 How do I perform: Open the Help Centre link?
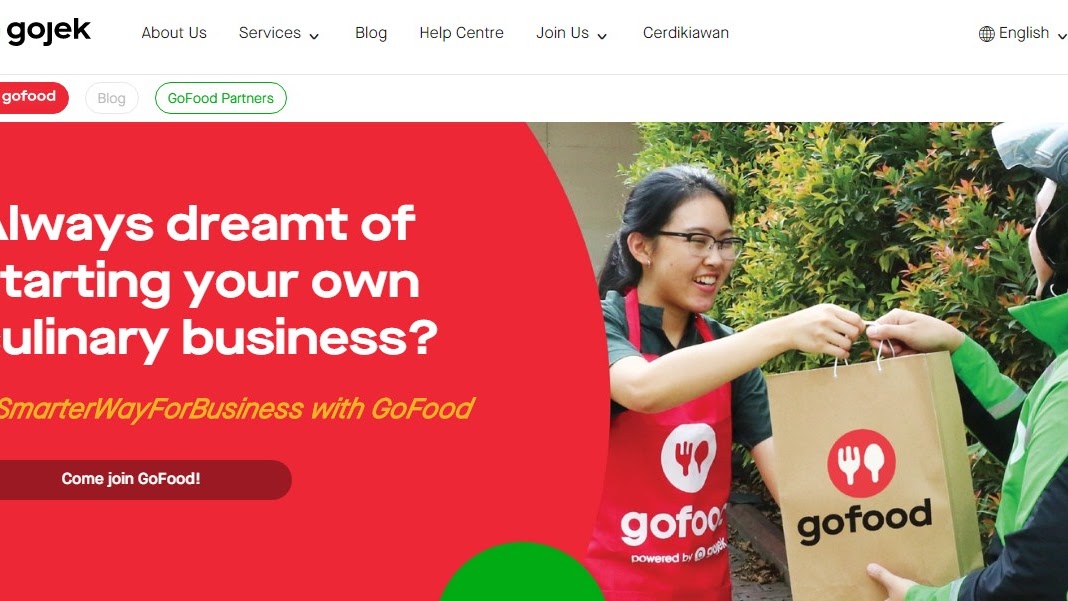(x=461, y=33)
